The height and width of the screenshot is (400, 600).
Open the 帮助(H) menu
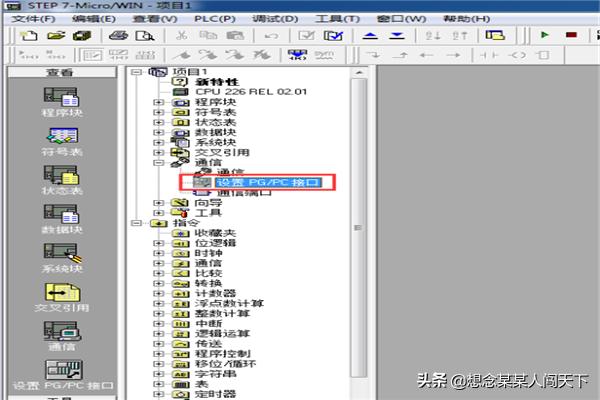pyautogui.click(x=466, y=19)
